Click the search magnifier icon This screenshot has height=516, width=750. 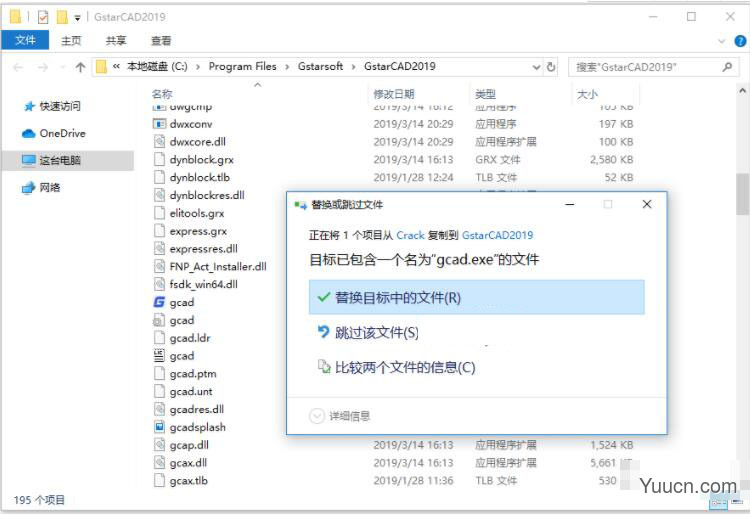pos(728,67)
